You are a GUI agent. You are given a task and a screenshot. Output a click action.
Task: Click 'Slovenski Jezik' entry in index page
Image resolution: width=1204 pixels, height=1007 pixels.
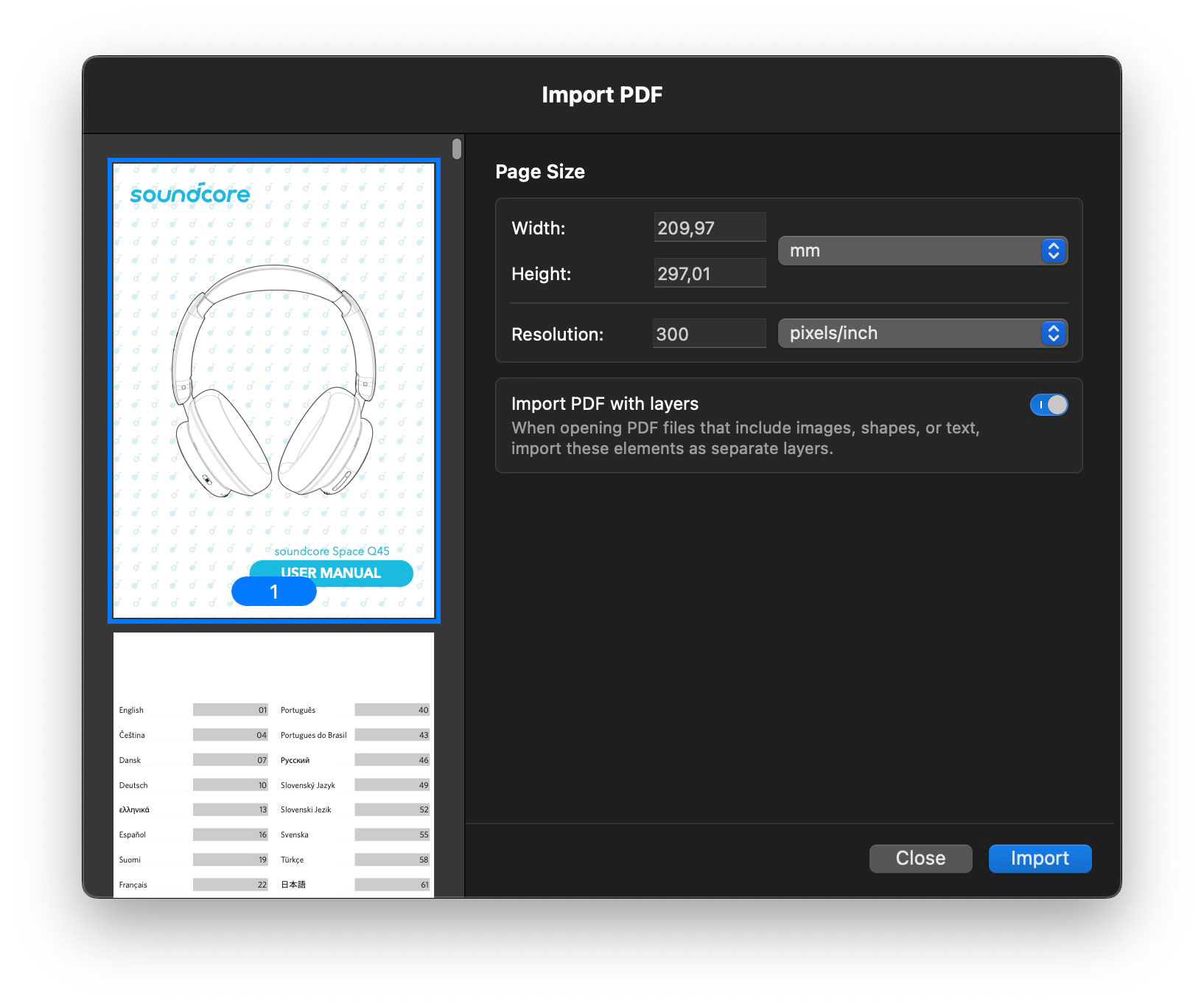click(x=306, y=809)
